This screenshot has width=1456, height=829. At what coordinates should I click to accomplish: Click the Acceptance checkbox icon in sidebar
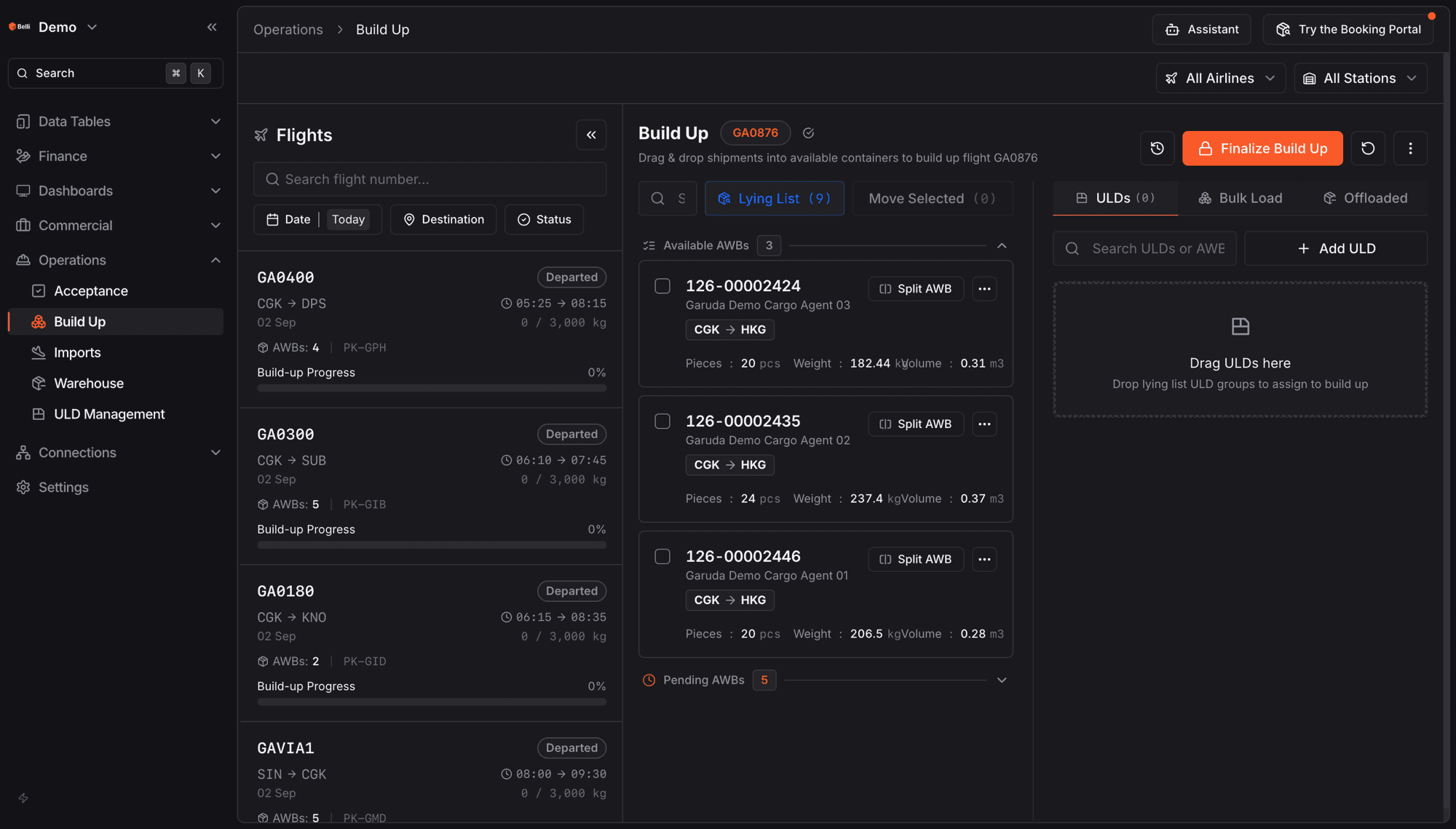pyautogui.click(x=39, y=291)
